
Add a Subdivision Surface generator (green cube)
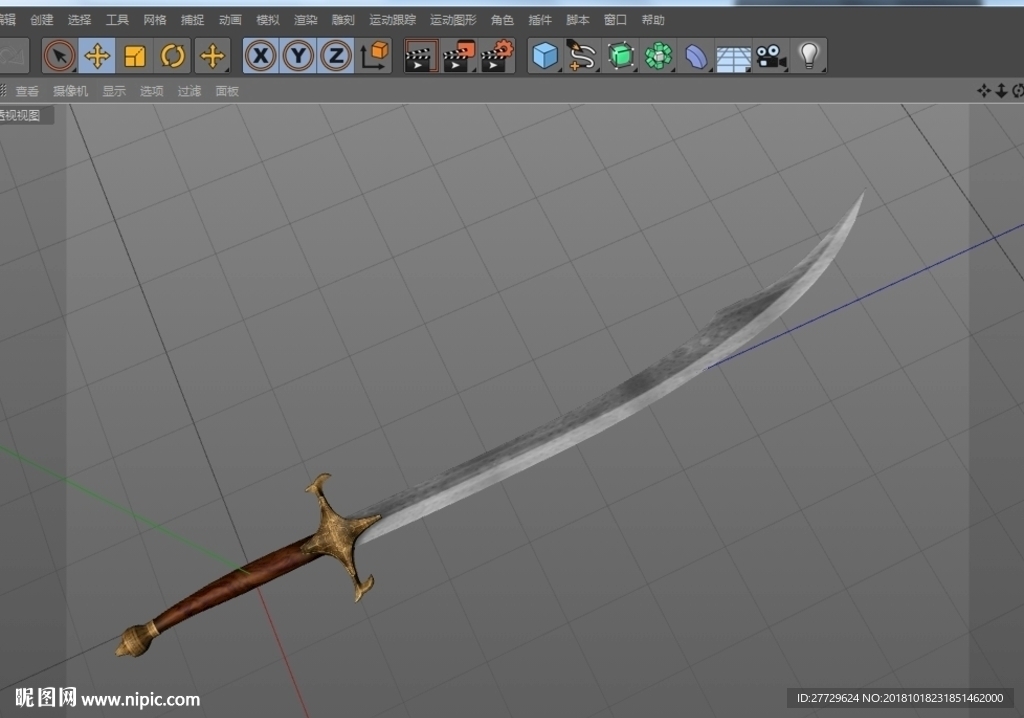620,56
